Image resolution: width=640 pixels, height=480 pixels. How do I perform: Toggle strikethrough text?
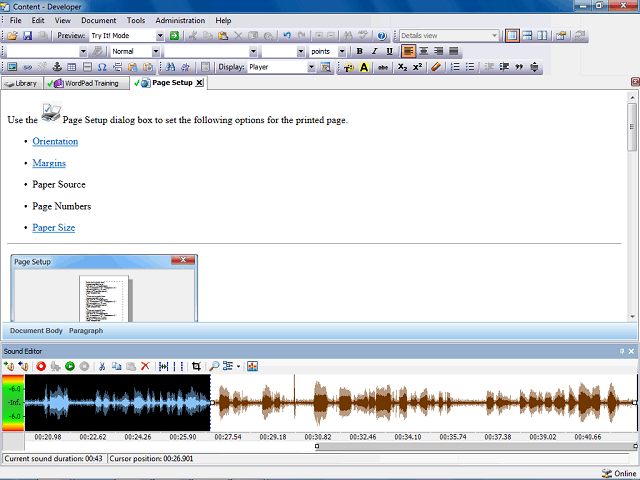[x=382, y=67]
